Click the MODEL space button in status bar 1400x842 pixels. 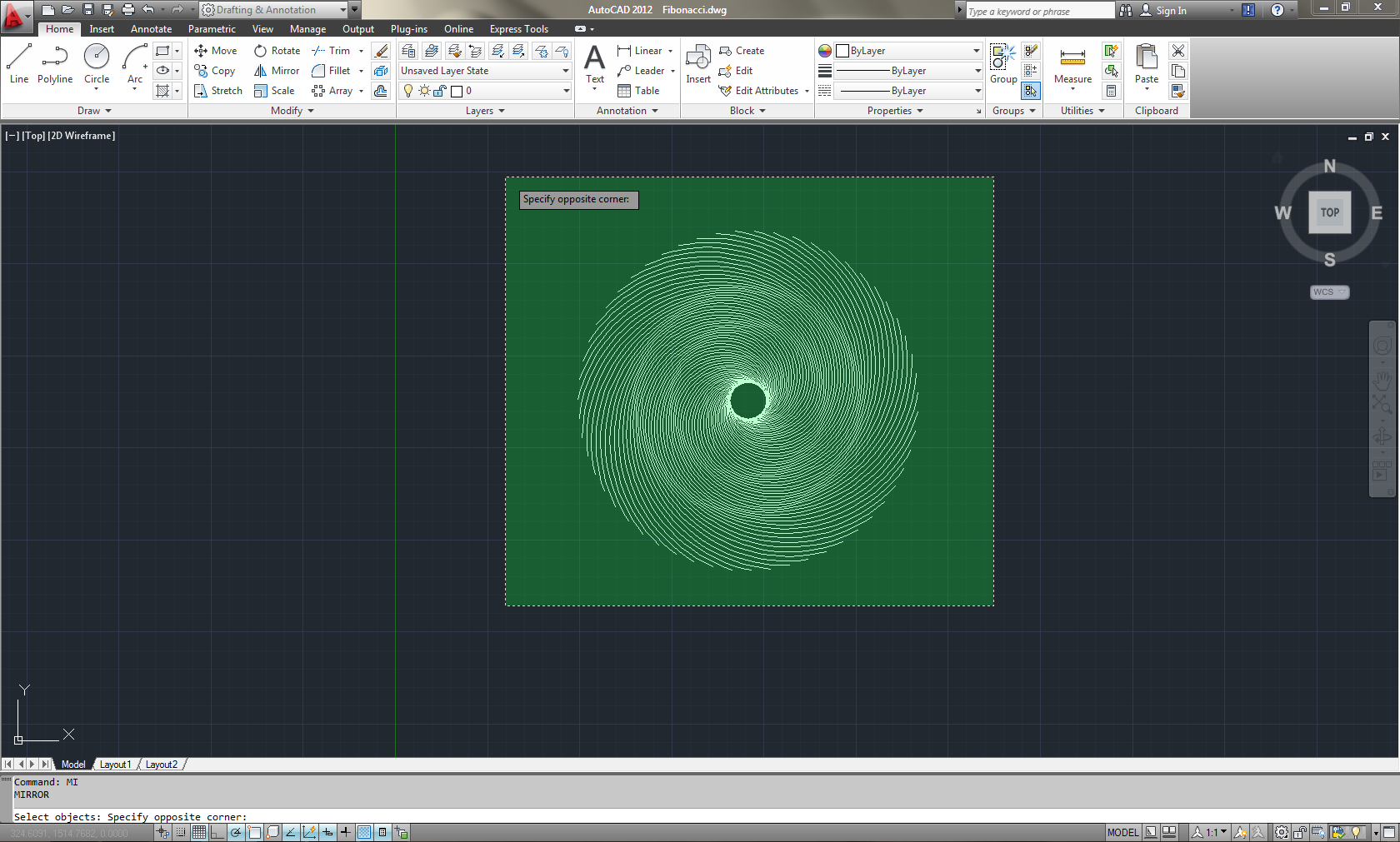1122,832
